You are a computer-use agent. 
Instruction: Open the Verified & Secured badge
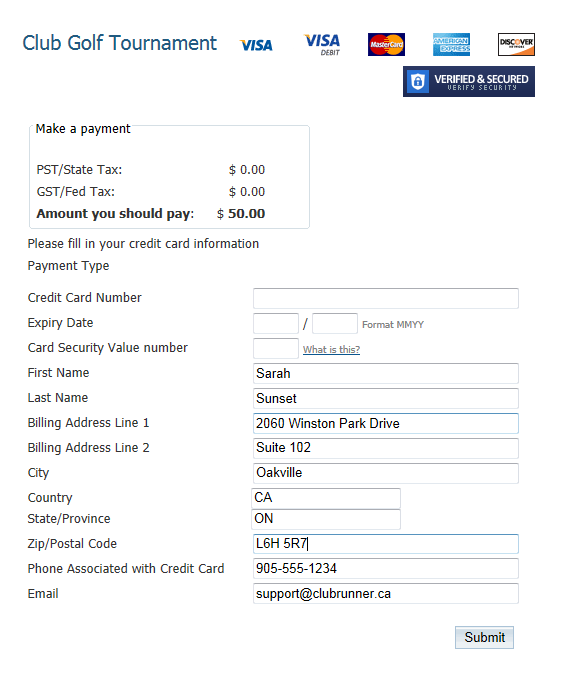468,82
